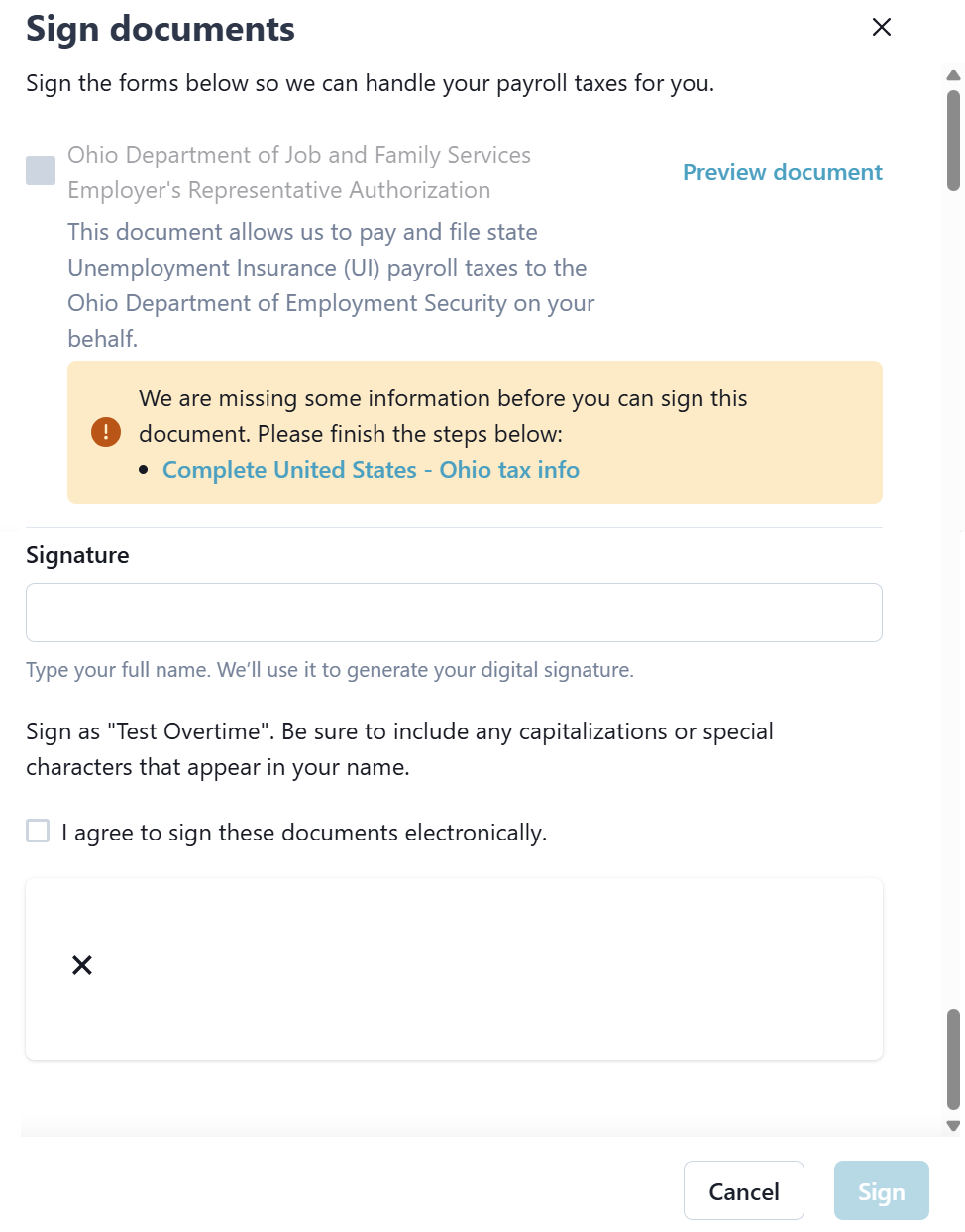Click the scrollbar up arrow
The image size is (965, 1232).
tap(953, 75)
